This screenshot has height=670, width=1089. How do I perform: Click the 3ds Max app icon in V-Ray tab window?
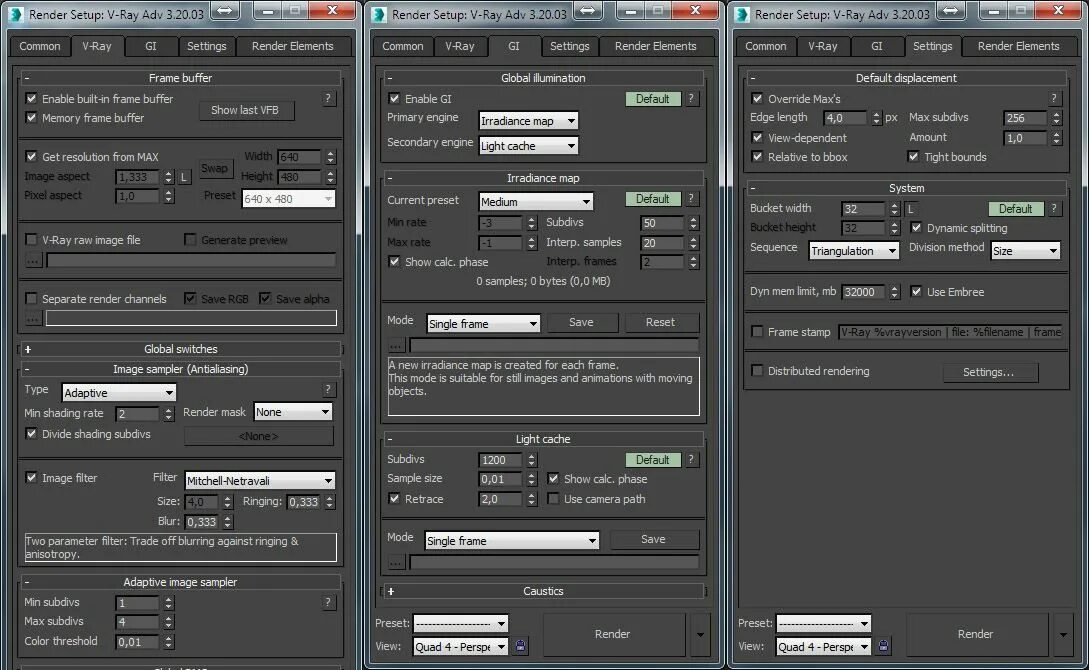click(x=15, y=13)
